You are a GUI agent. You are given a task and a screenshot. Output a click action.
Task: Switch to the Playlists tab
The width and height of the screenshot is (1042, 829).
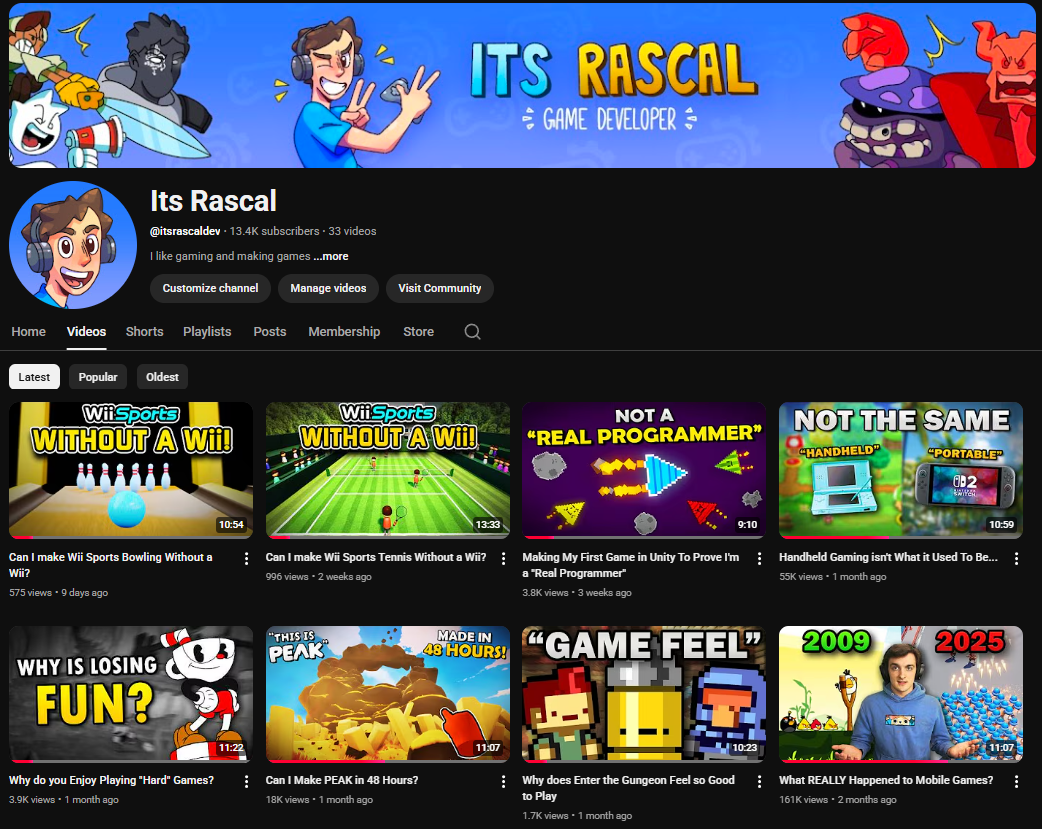coord(207,332)
